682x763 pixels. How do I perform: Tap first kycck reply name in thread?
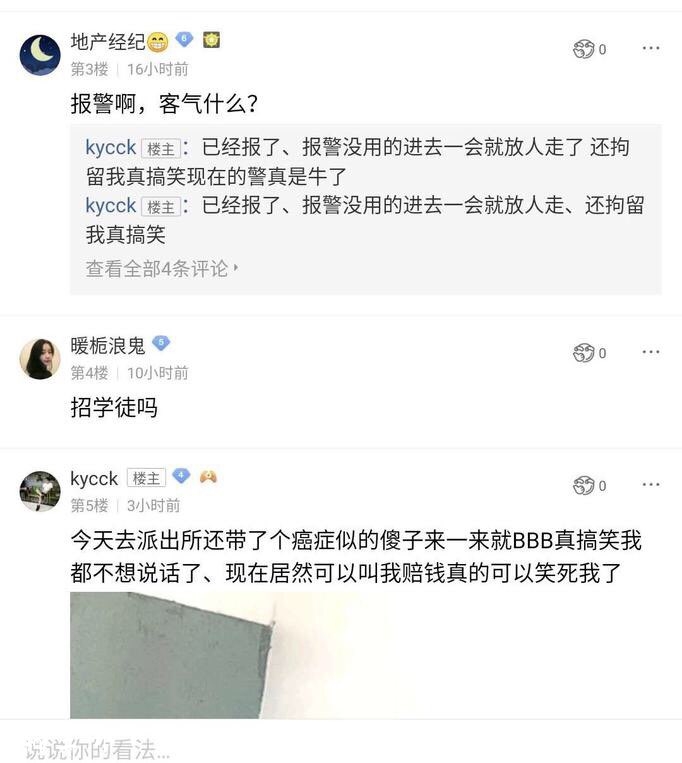pyautogui.click(x=111, y=148)
